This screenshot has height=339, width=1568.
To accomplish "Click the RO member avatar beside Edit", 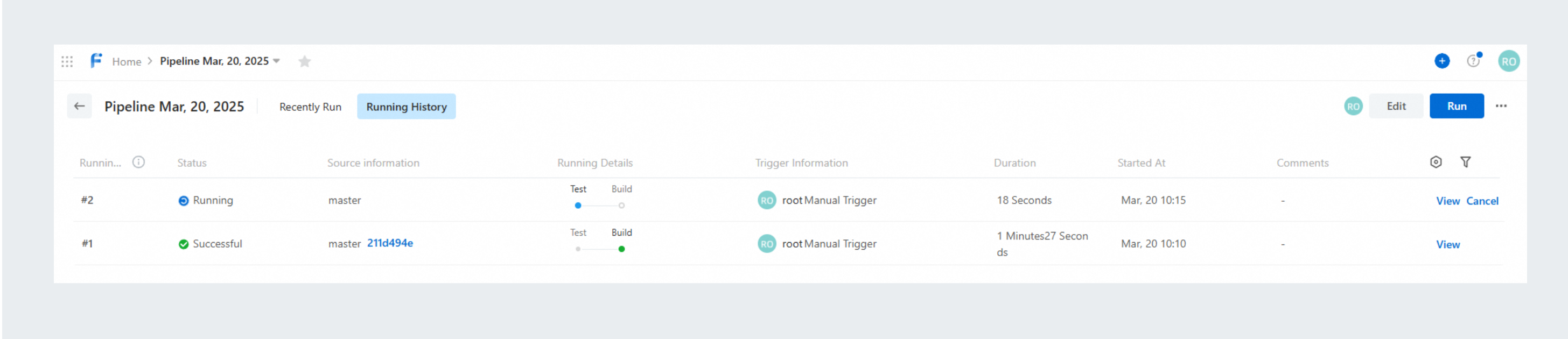I will pyautogui.click(x=1353, y=107).
